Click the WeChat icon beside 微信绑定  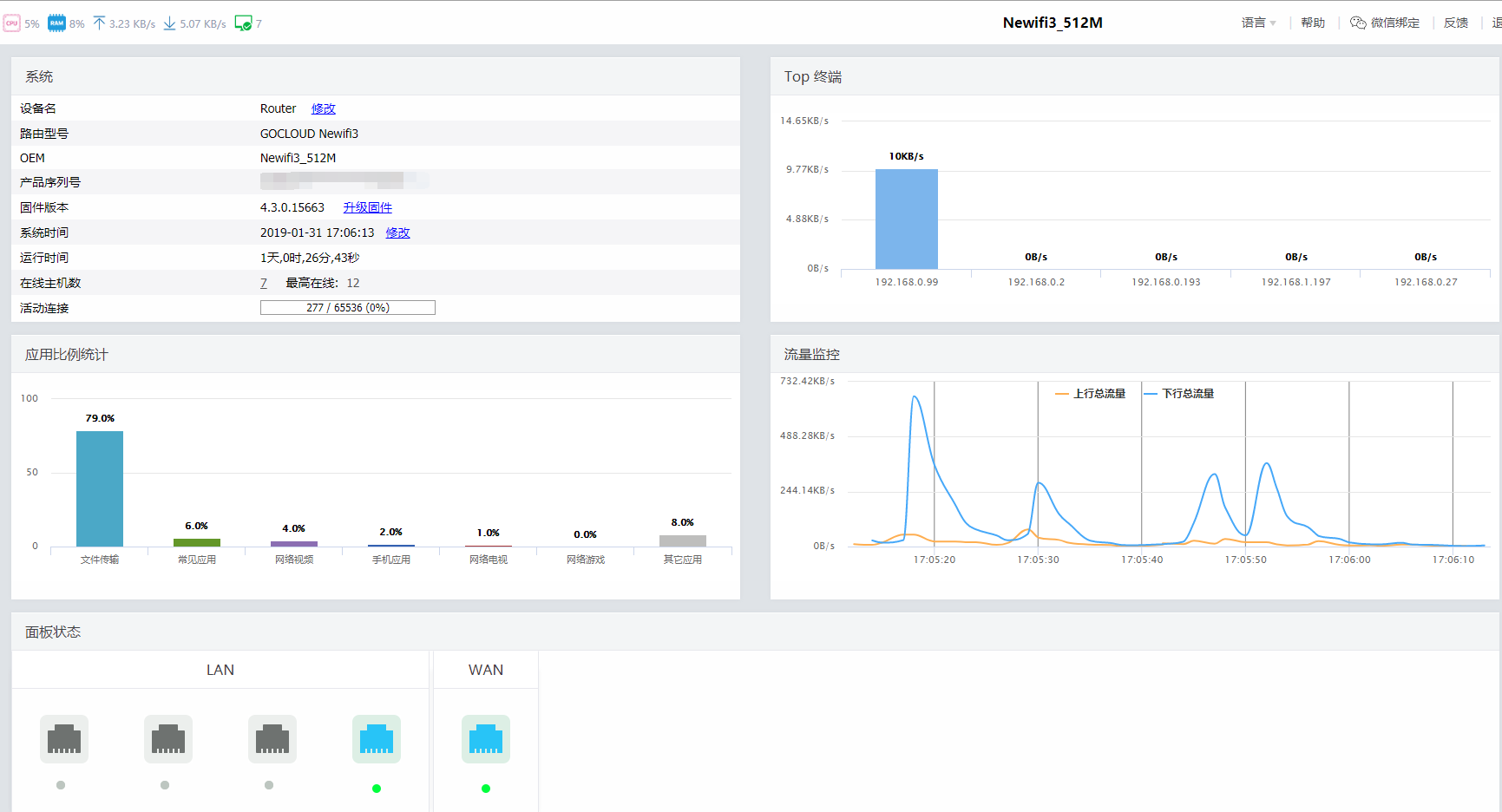[1358, 23]
